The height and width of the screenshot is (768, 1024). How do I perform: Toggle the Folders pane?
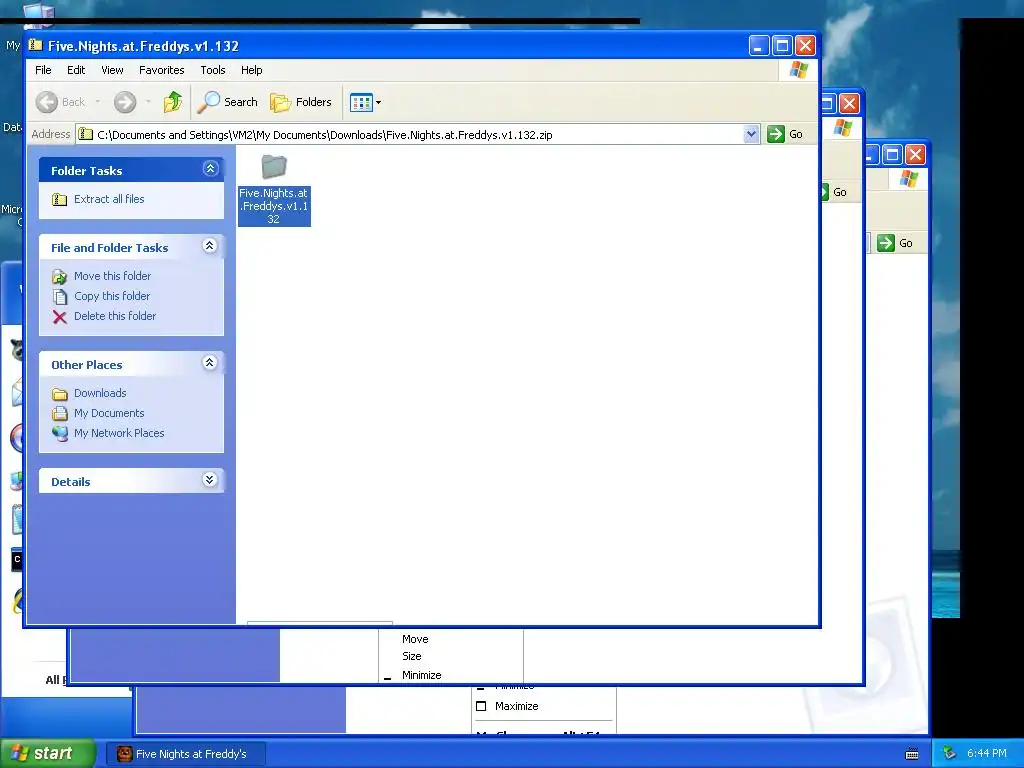[x=301, y=102]
